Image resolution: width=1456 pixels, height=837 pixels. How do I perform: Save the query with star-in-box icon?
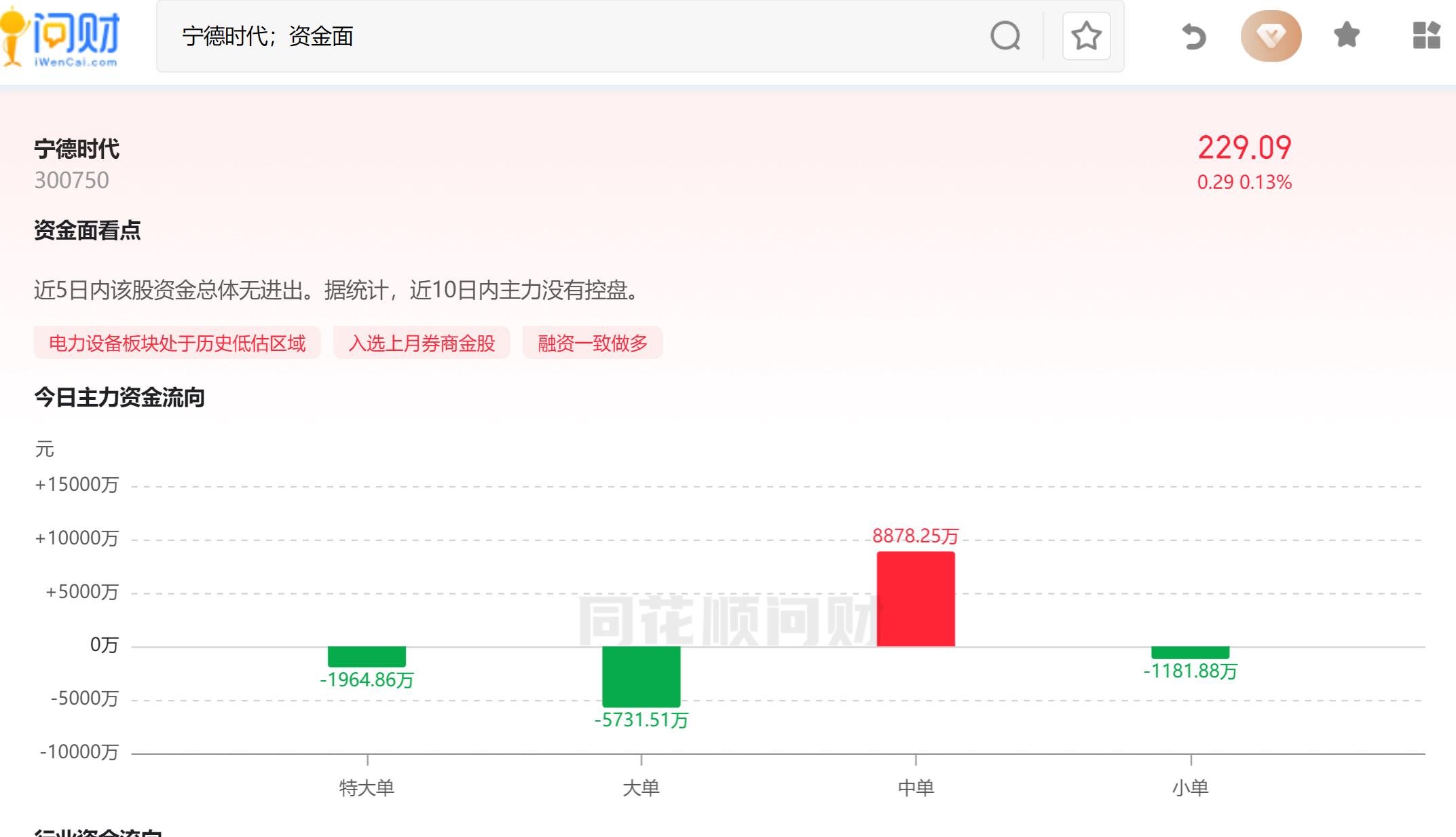tap(1086, 37)
